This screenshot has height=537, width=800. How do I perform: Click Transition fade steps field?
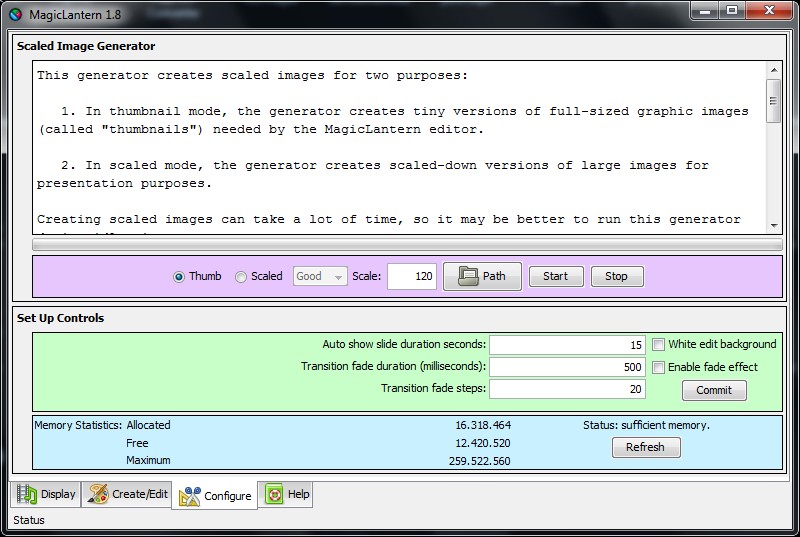567,389
